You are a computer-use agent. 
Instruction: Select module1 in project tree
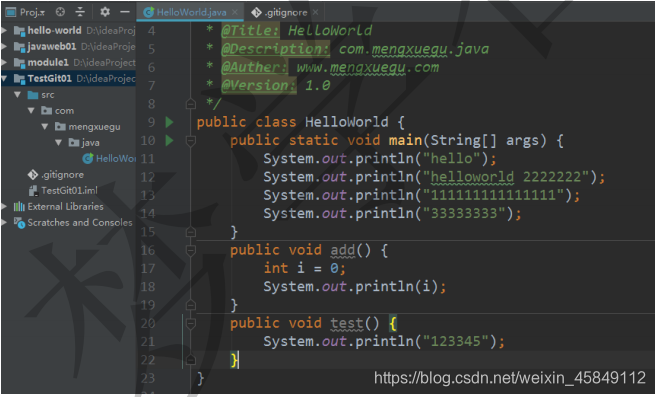[x=48, y=62]
